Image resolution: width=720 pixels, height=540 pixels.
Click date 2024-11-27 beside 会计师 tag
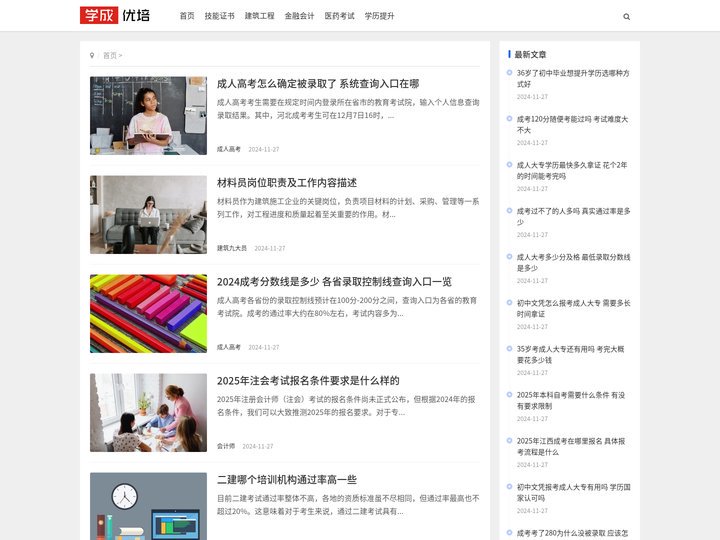(x=258, y=446)
